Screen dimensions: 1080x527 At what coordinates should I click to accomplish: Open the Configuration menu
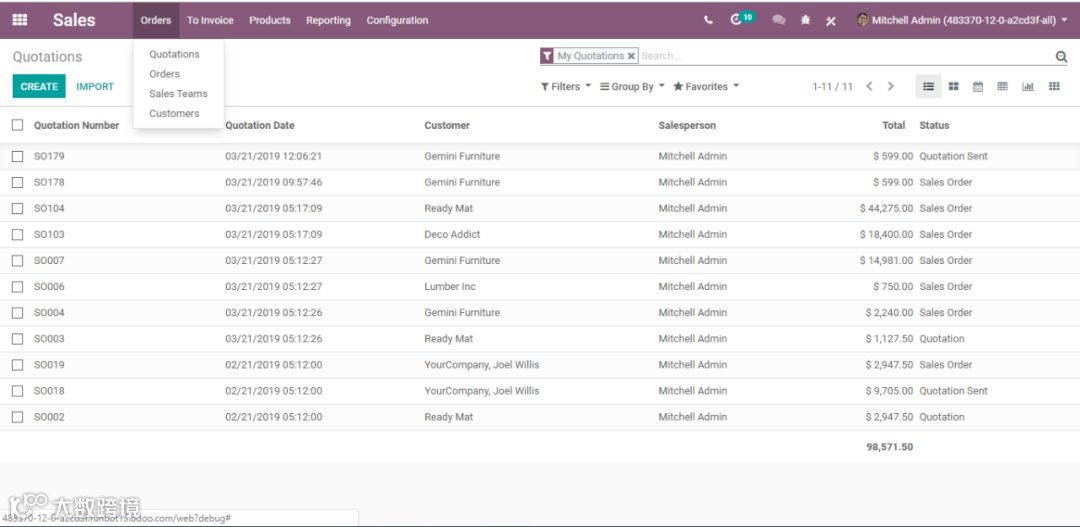click(397, 20)
